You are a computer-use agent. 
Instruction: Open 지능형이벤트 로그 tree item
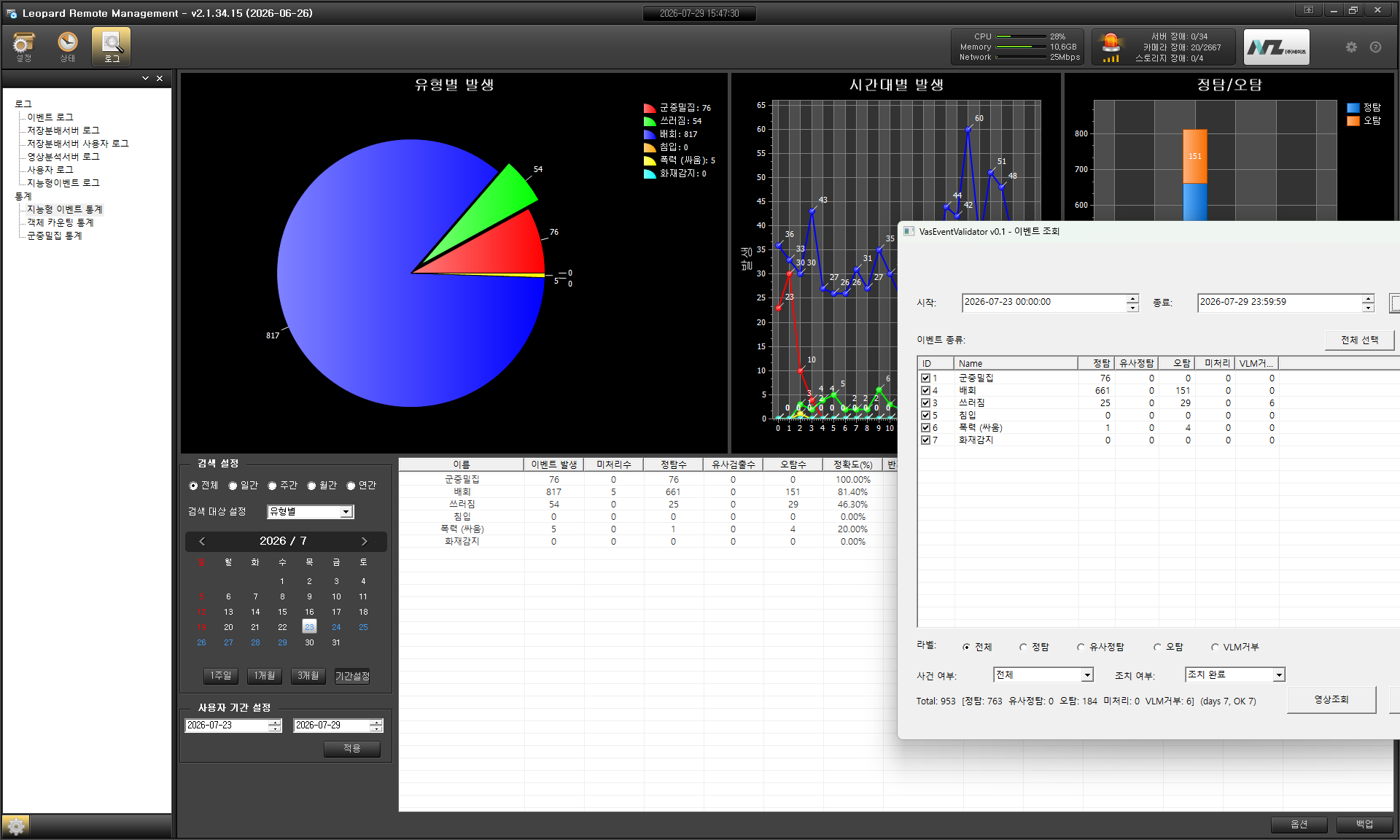(63, 183)
